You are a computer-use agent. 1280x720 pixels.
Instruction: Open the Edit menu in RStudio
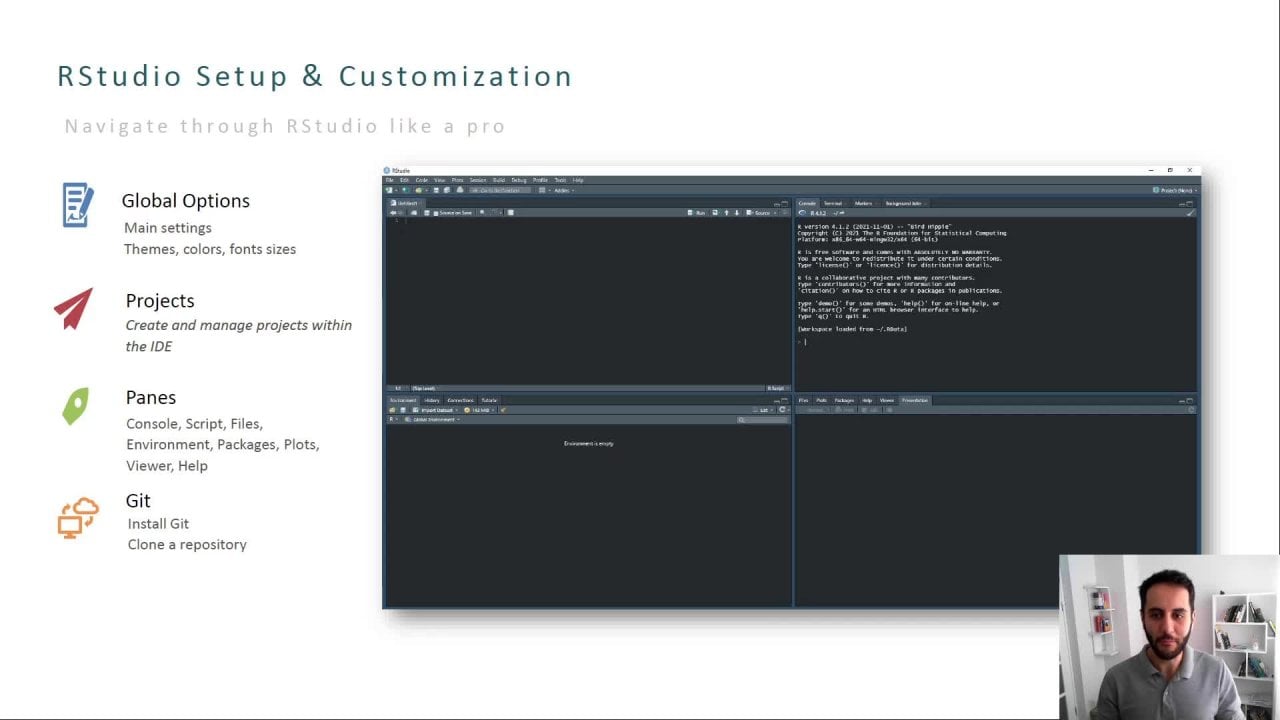coord(404,180)
